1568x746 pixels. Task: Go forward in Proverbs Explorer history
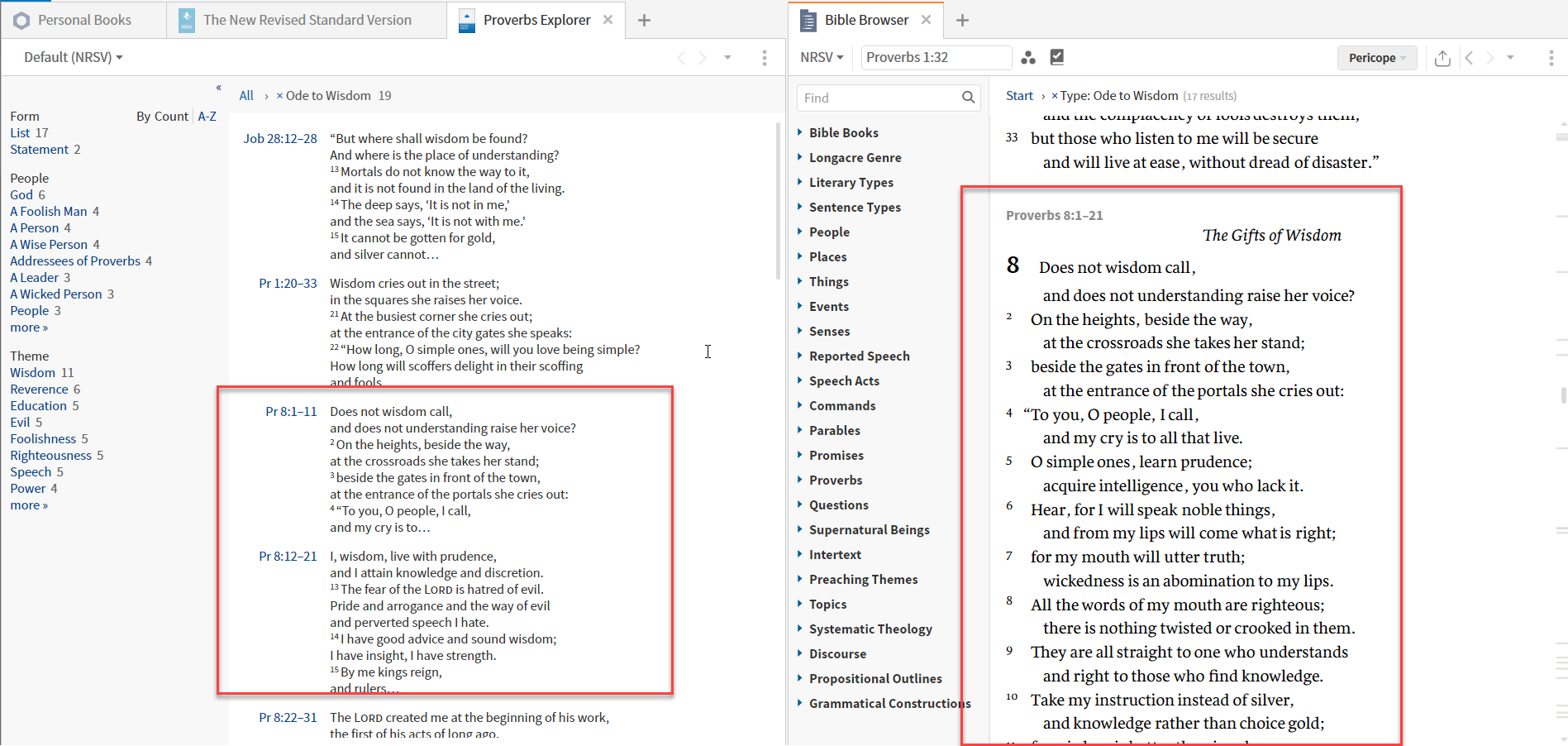pyautogui.click(x=703, y=57)
